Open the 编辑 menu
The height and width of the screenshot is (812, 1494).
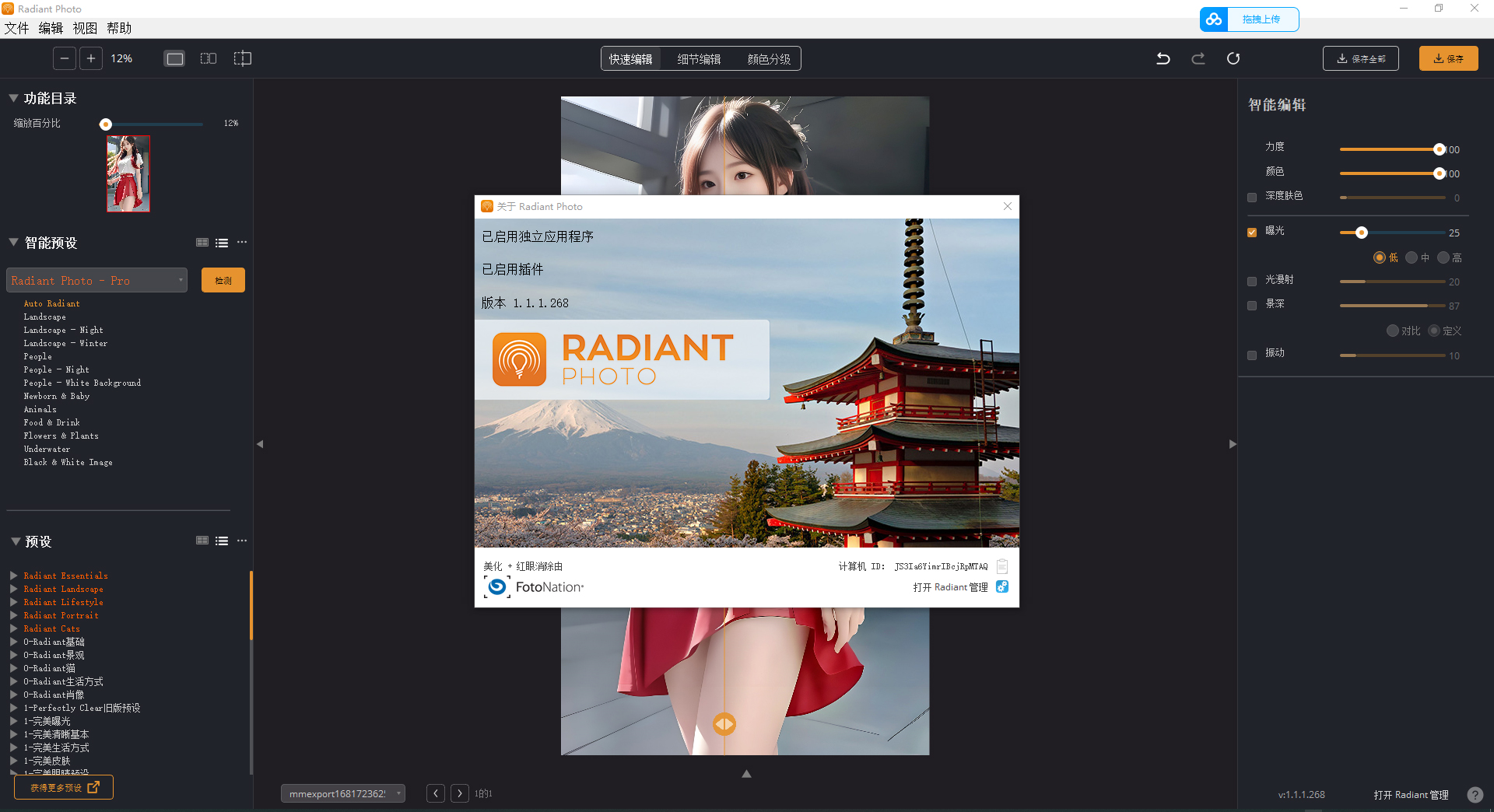(51, 28)
